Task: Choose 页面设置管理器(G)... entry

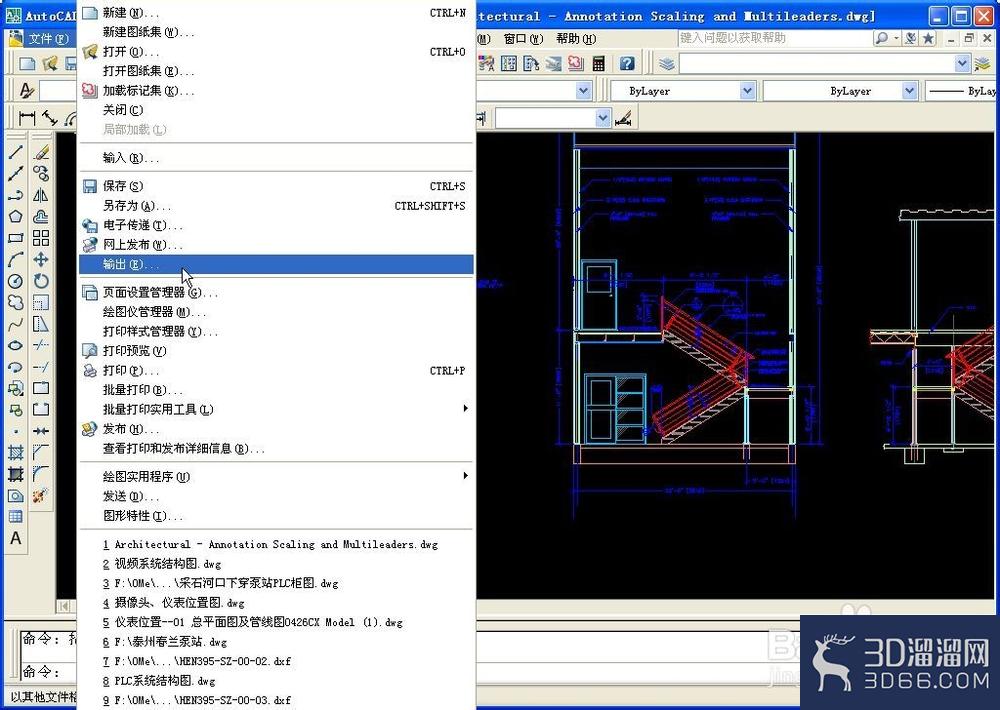Action: tap(276, 293)
